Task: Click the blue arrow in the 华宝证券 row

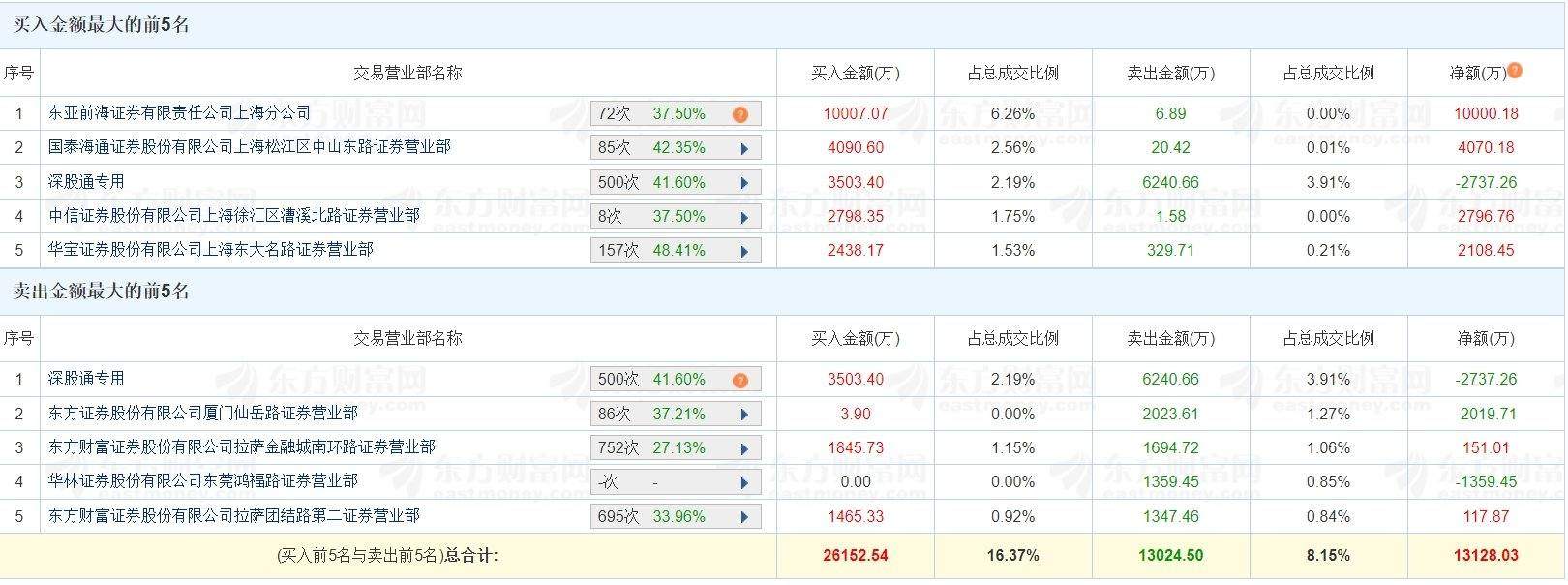Action: [x=744, y=251]
